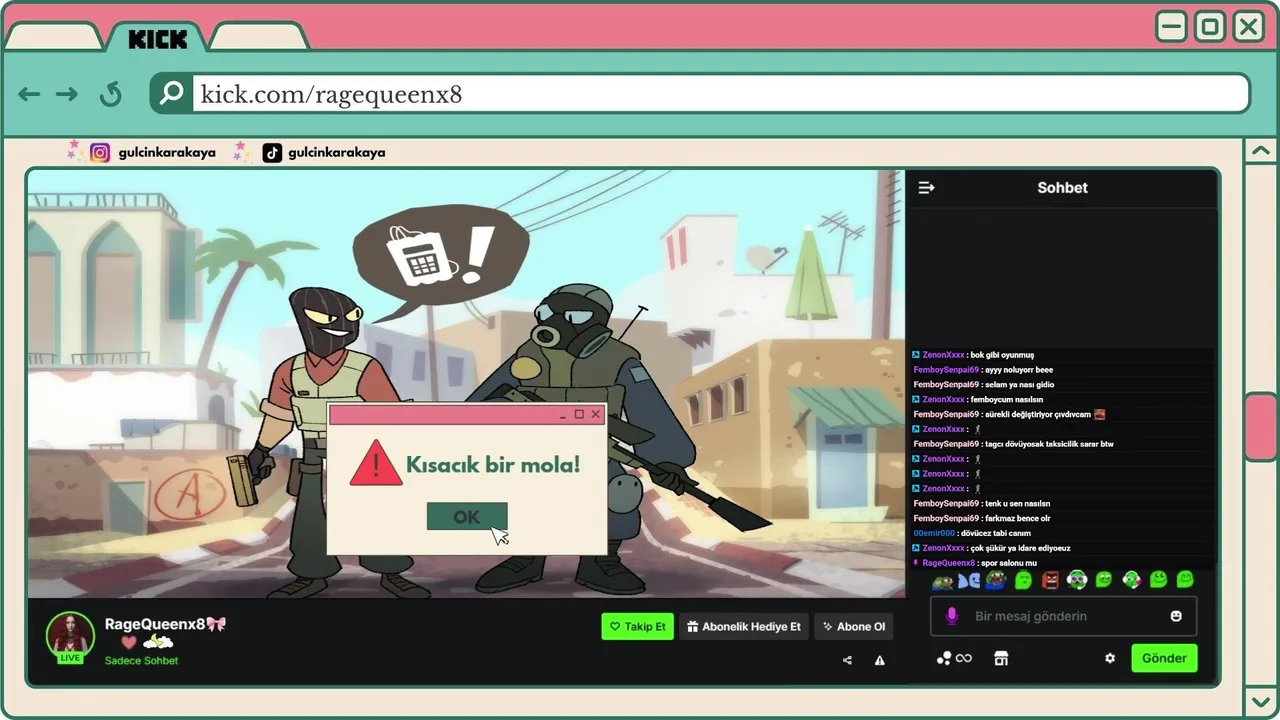Select the blank tab right of KICK
The image size is (1280, 720).
pos(258,38)
